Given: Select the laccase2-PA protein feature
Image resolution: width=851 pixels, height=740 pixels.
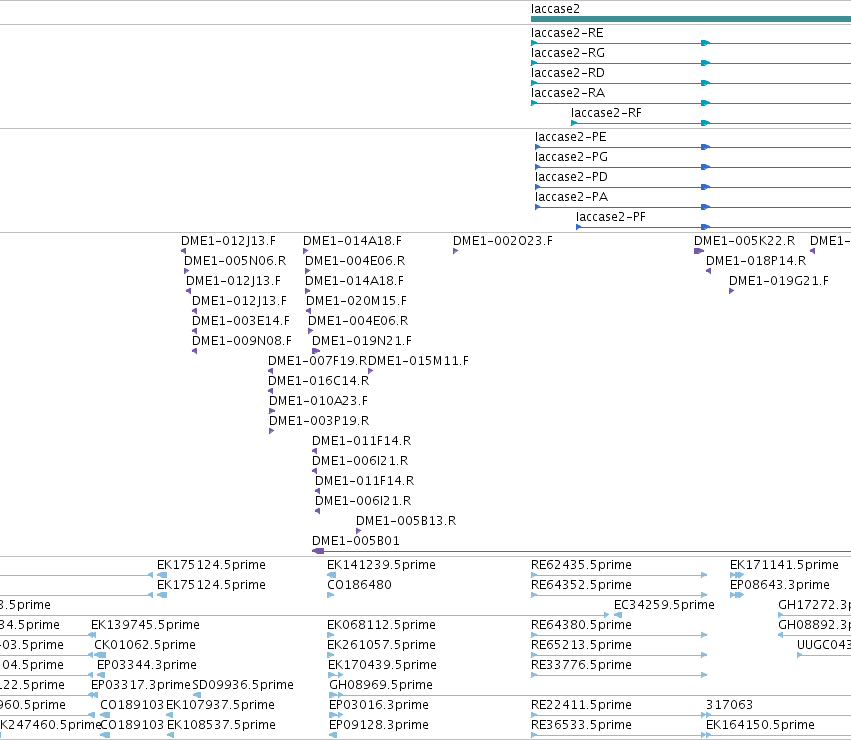Looking at the screenshot, I should coord(693,207).
